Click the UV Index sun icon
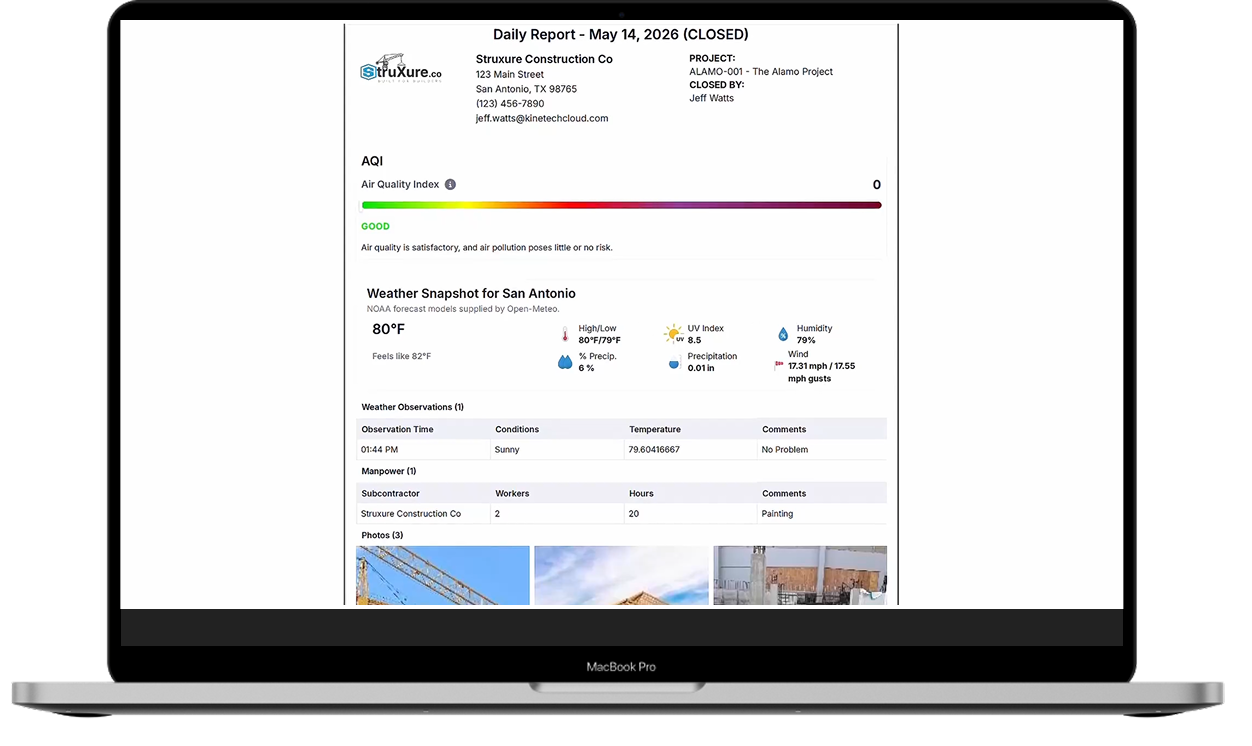The width and height of the screenshot is (1252, 746). (674, 334)
